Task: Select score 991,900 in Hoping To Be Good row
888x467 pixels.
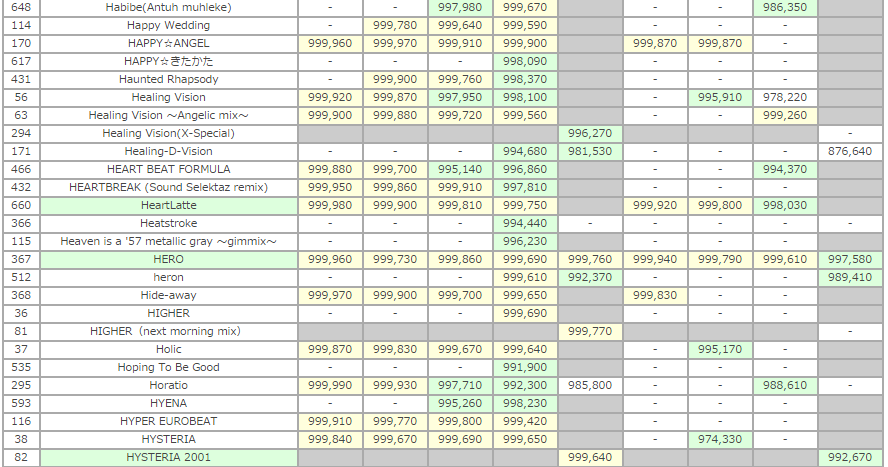Action: (525, 367)
